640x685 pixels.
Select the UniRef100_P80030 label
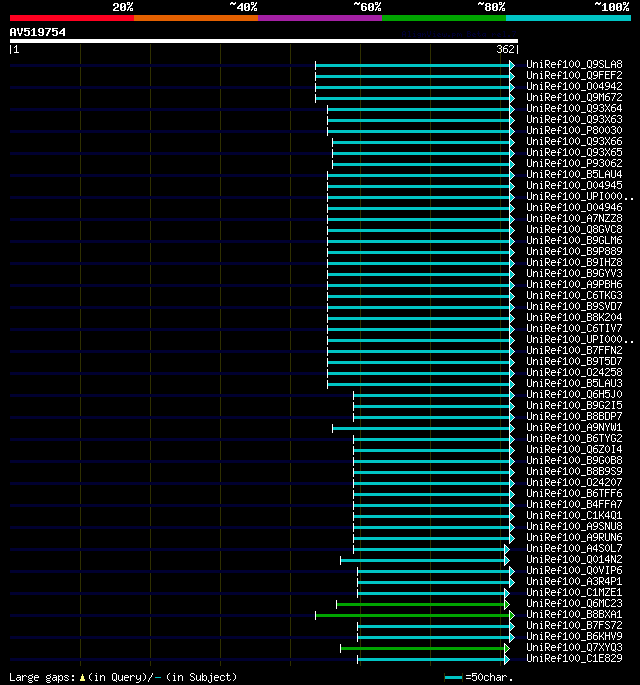(574, 130)
